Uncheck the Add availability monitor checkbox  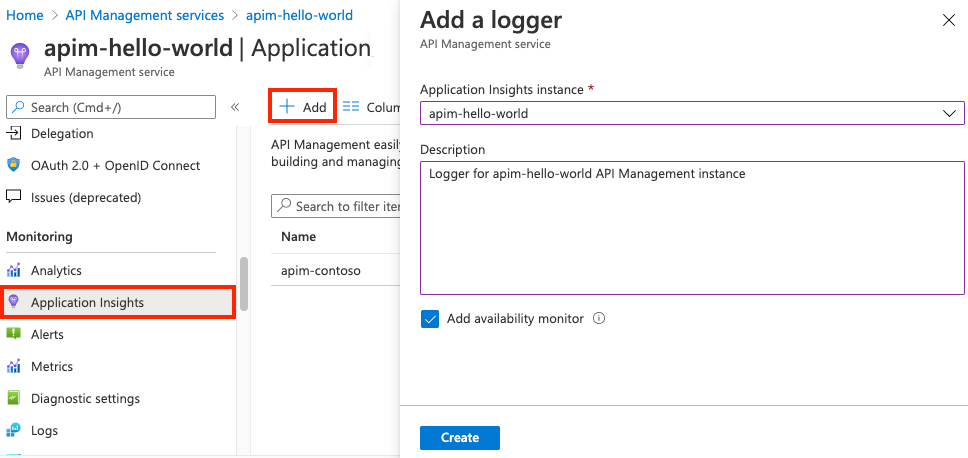430,319
